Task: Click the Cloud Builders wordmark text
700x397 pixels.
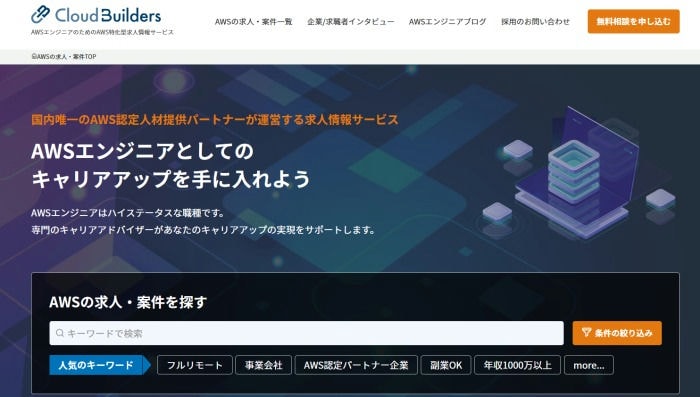Action: click(x=108, y=15)
